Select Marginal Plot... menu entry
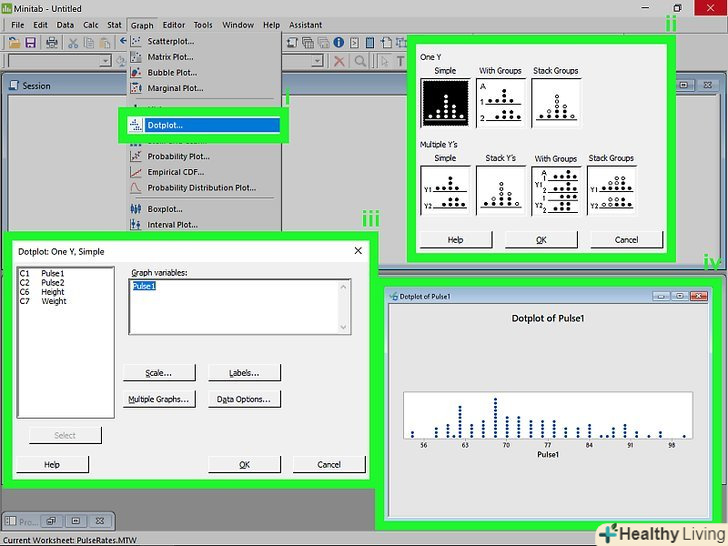Screen dimensions: 728x546 [204, 88]
